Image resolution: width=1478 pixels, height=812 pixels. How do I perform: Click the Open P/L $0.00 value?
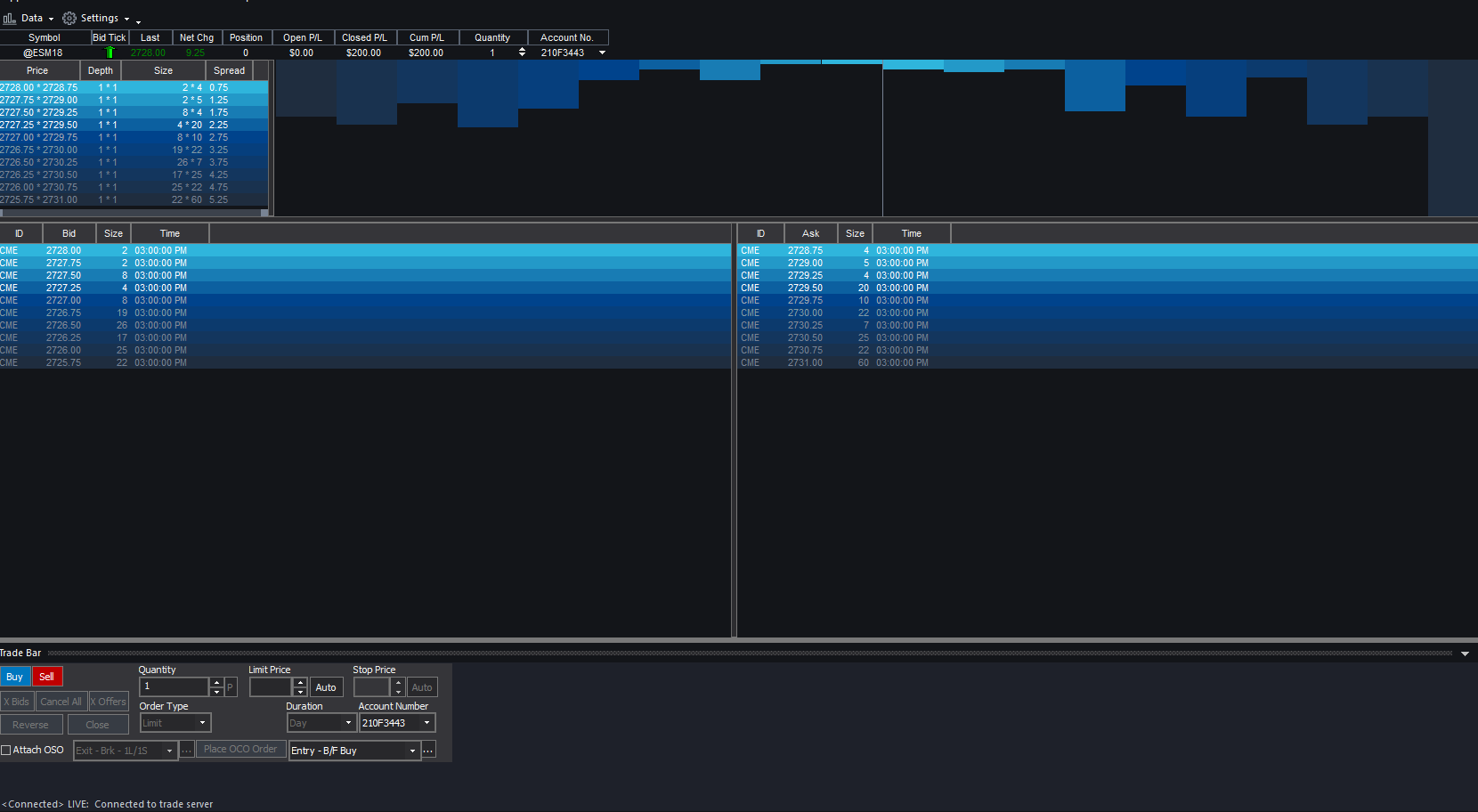point(302,53)
